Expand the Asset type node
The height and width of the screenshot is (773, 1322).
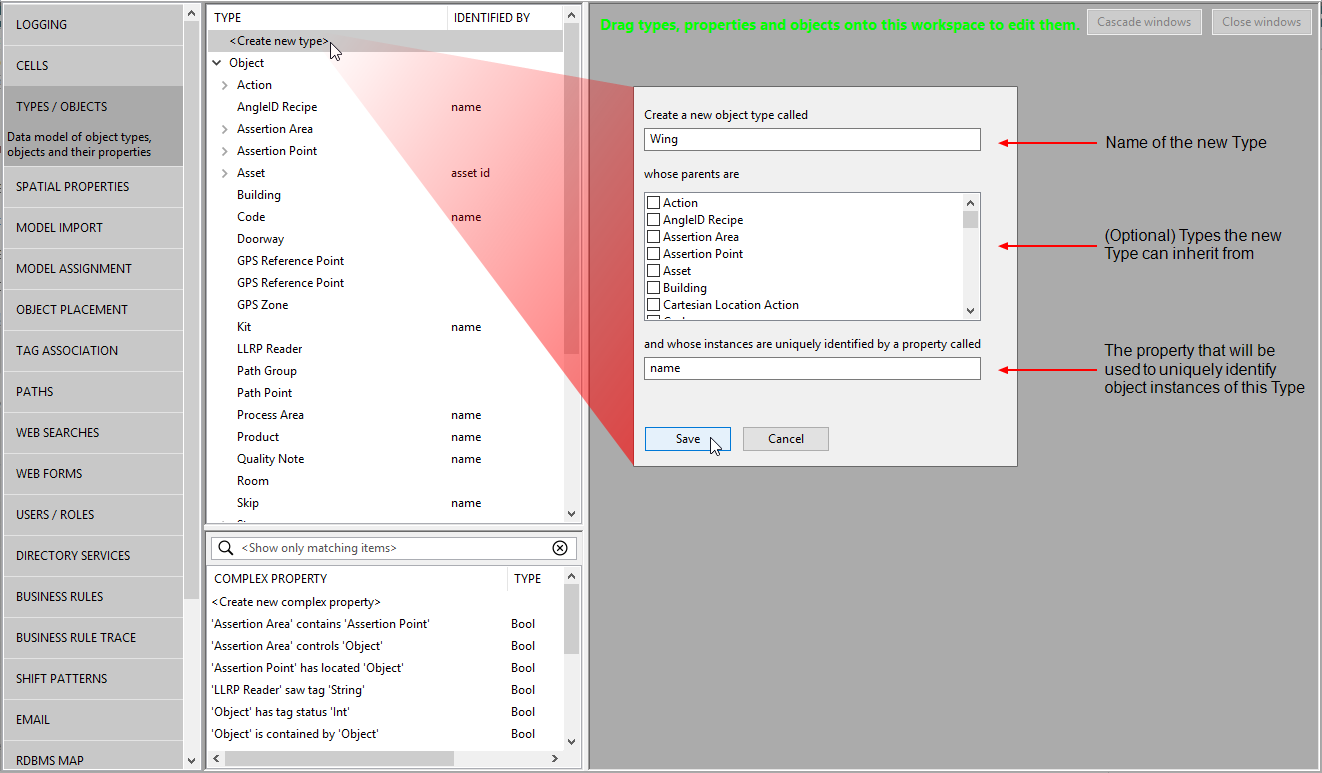click(225, 173)
